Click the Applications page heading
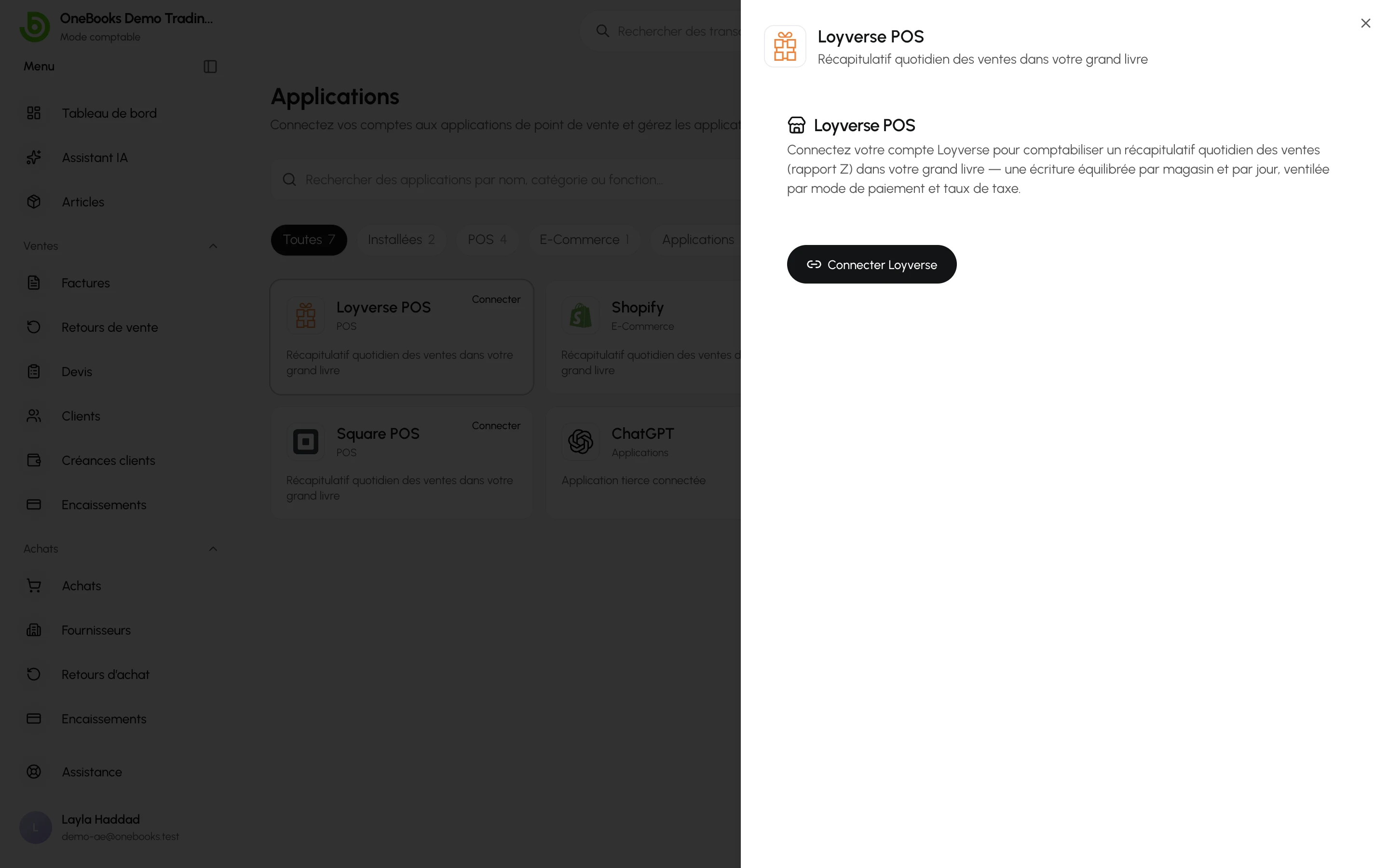The width and height of the screenshot is (1389, 868). pyautogui.click(x=335, y=96)
